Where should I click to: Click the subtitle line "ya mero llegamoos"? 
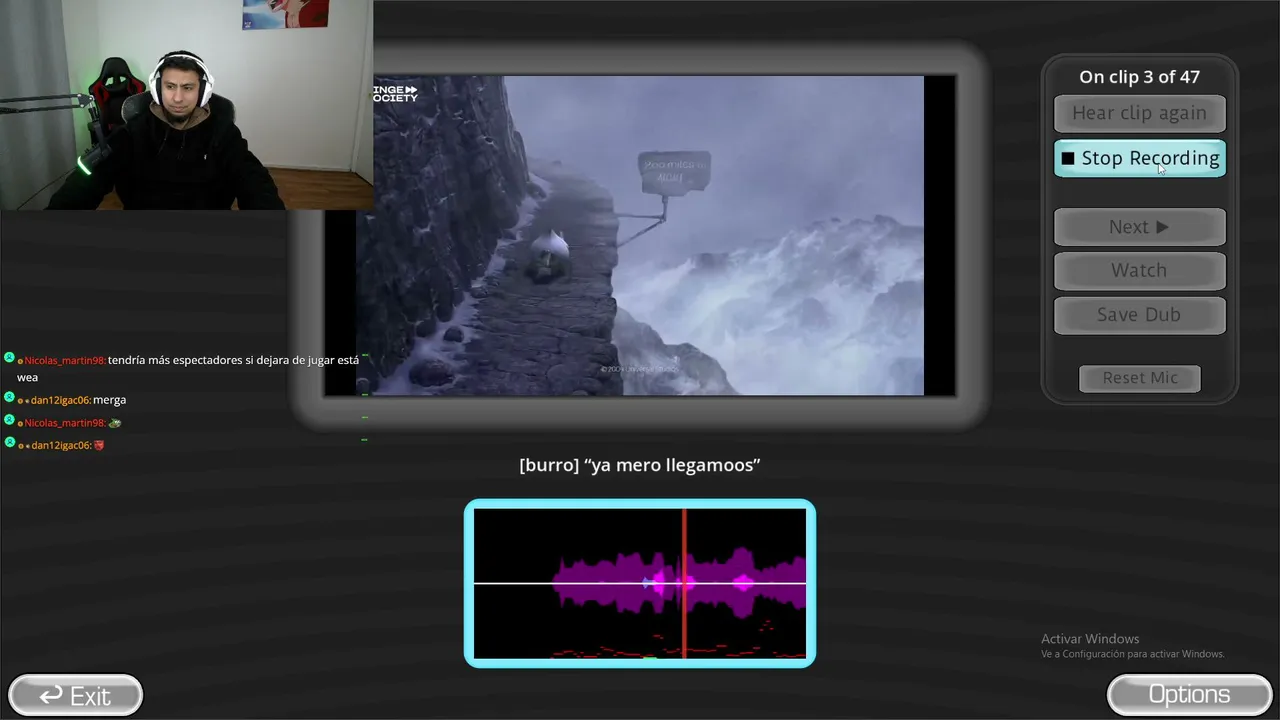click(640, 465)
